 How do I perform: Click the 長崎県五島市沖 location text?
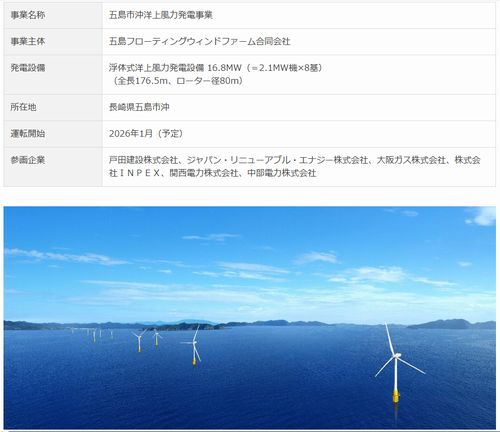pyautogui.click(x=139, y=107)
